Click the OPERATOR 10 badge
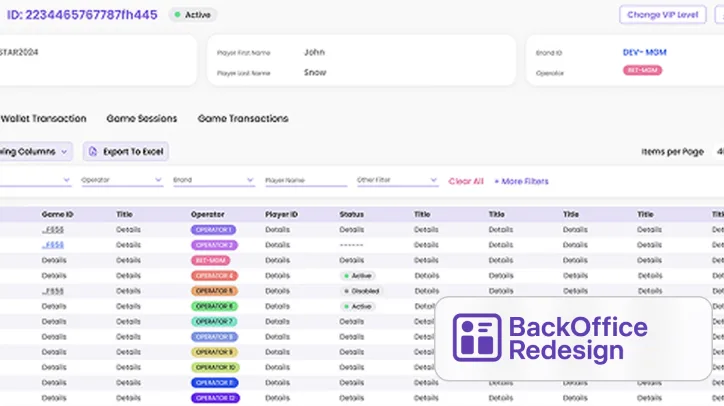724x406 pixels. tap(215, 367)
